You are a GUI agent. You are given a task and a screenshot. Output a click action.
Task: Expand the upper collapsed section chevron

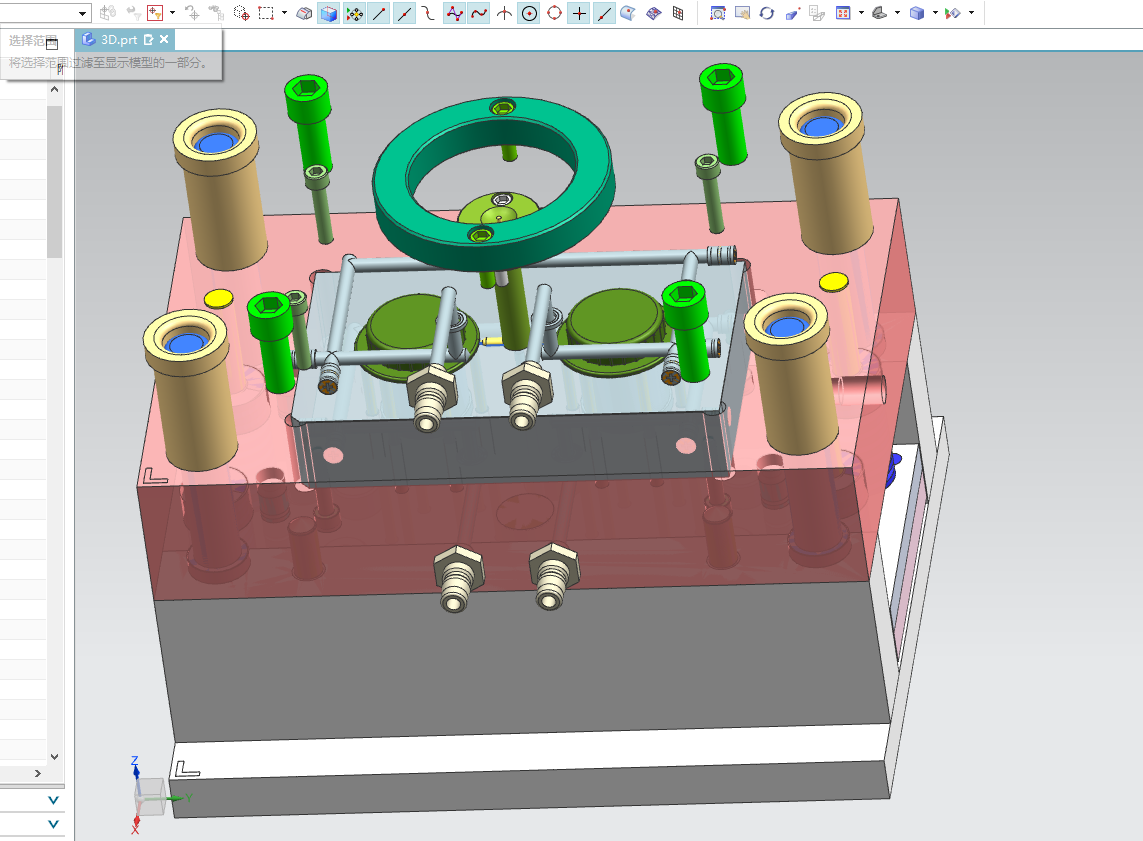[53, 800]
